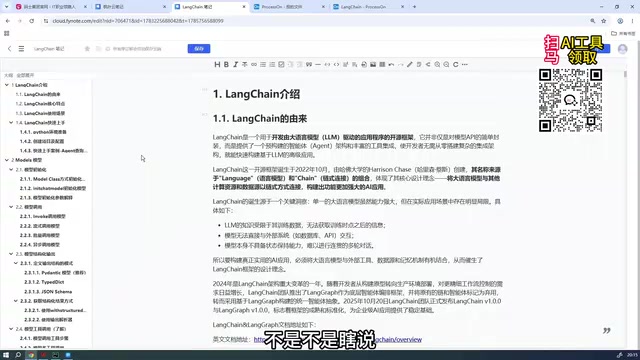640x360 pixels.
Task: Undo the last edit
Action: click(391, 64)
